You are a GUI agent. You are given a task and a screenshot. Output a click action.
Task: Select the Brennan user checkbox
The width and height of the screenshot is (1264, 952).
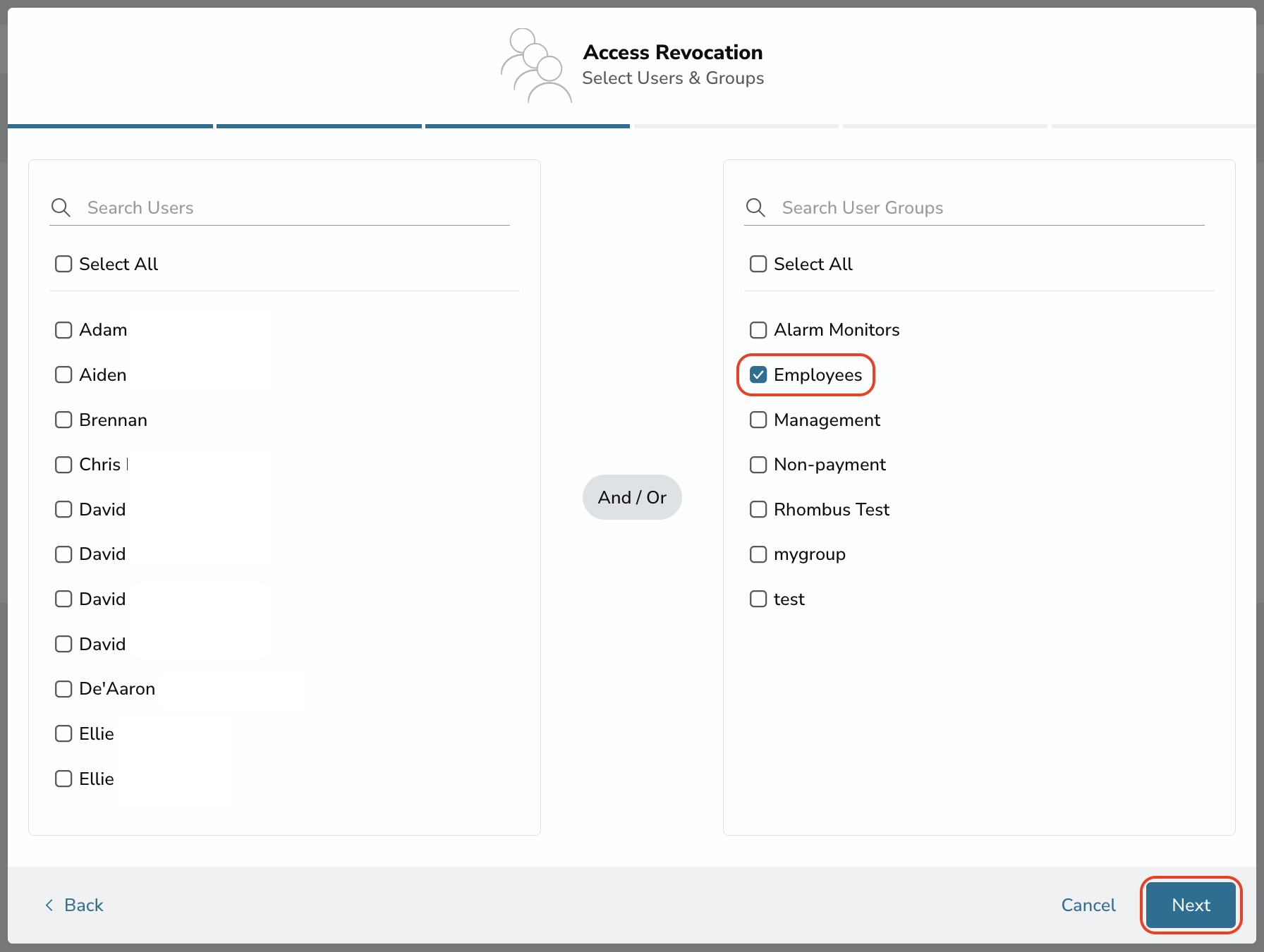(x=63, y=420)
